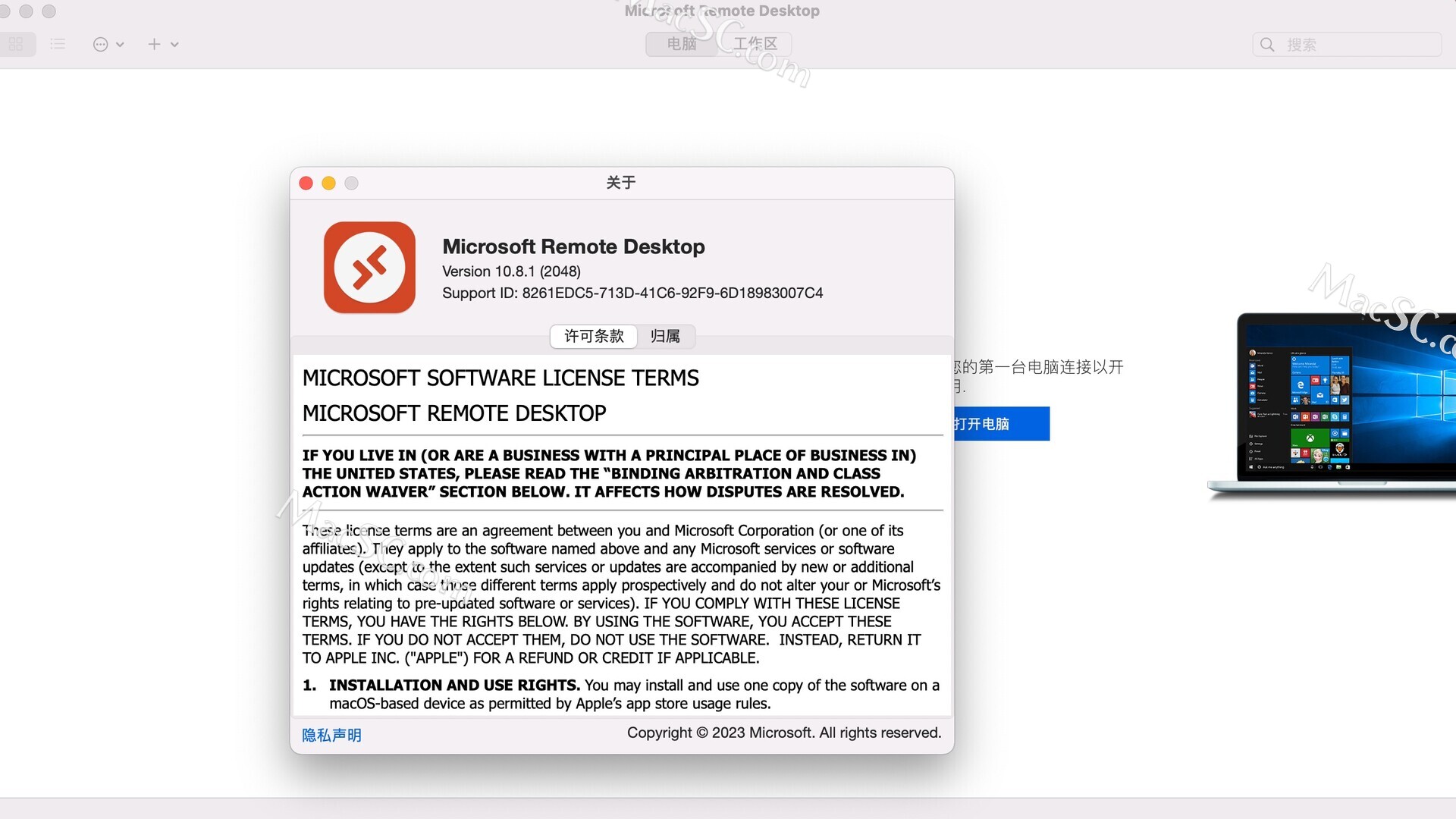The image size is (1456, 819).
Task: Select the 工作区 tab in main window
Action: [x=755, y=44]
